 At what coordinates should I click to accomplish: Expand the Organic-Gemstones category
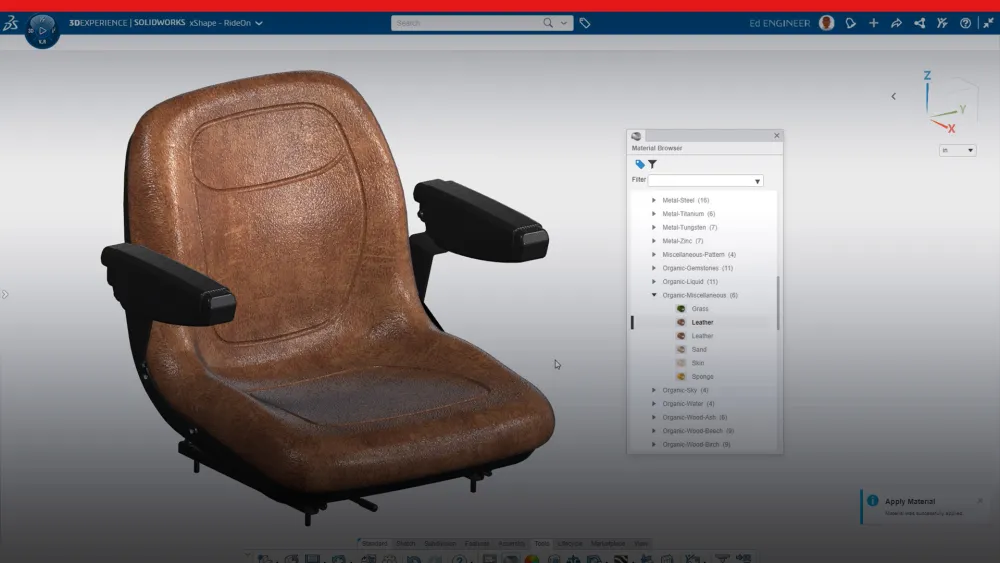point(654,268)
